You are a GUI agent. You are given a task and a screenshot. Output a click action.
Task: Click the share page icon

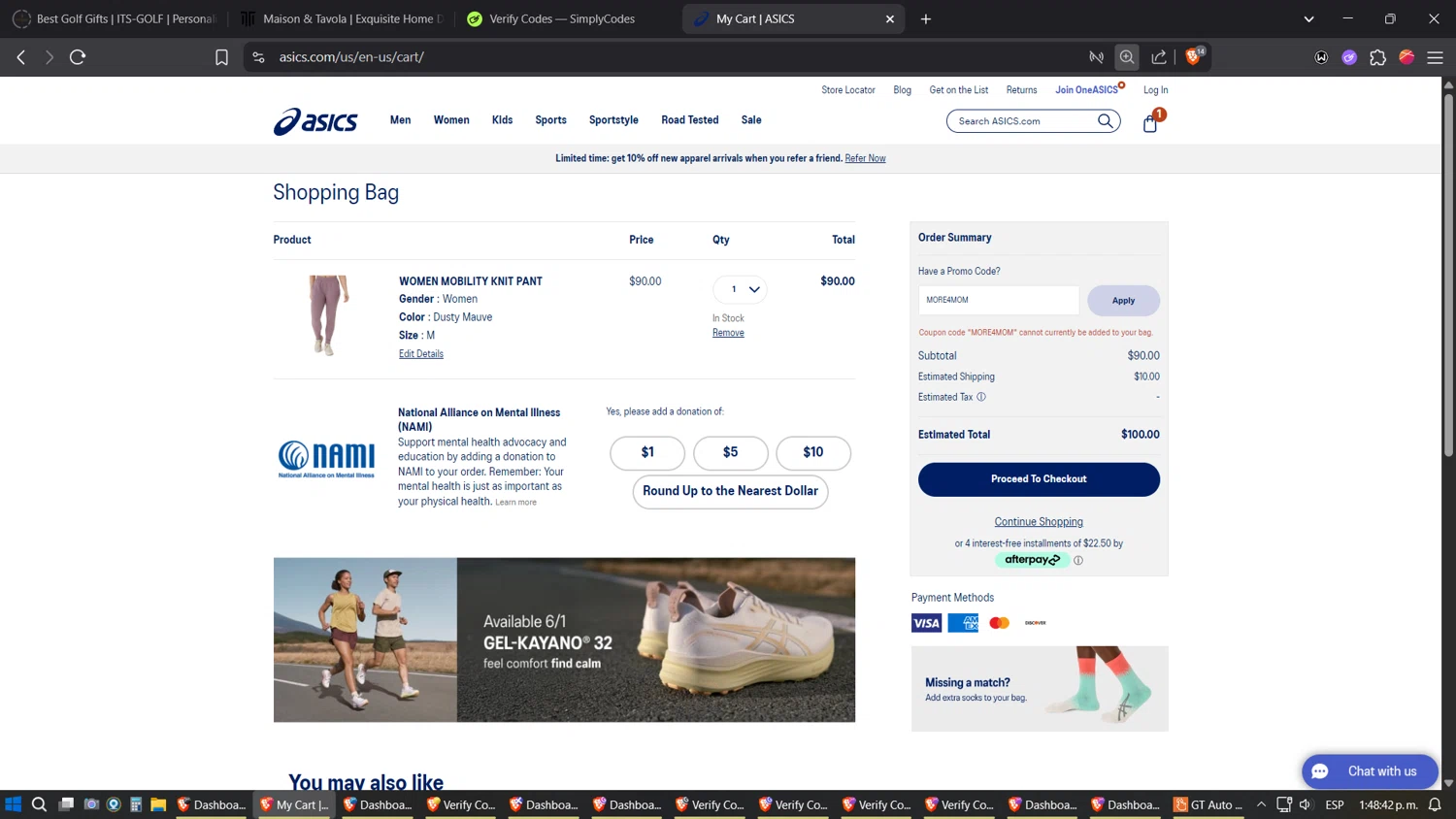(1159, 57)
